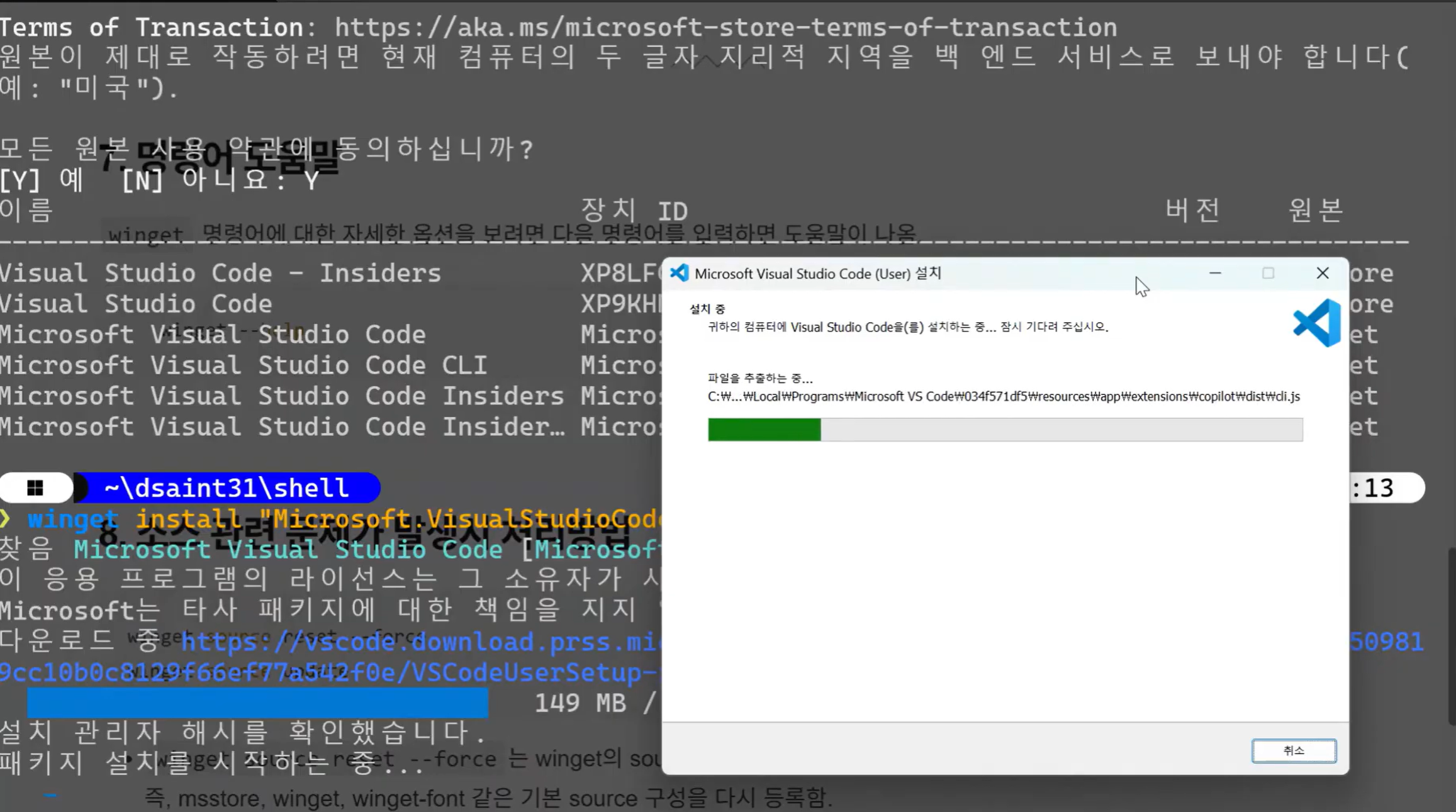The width and height of the screenshot is (1456, 812).
Task: Click the "장치 ID" column header
Action: (634, 209)
